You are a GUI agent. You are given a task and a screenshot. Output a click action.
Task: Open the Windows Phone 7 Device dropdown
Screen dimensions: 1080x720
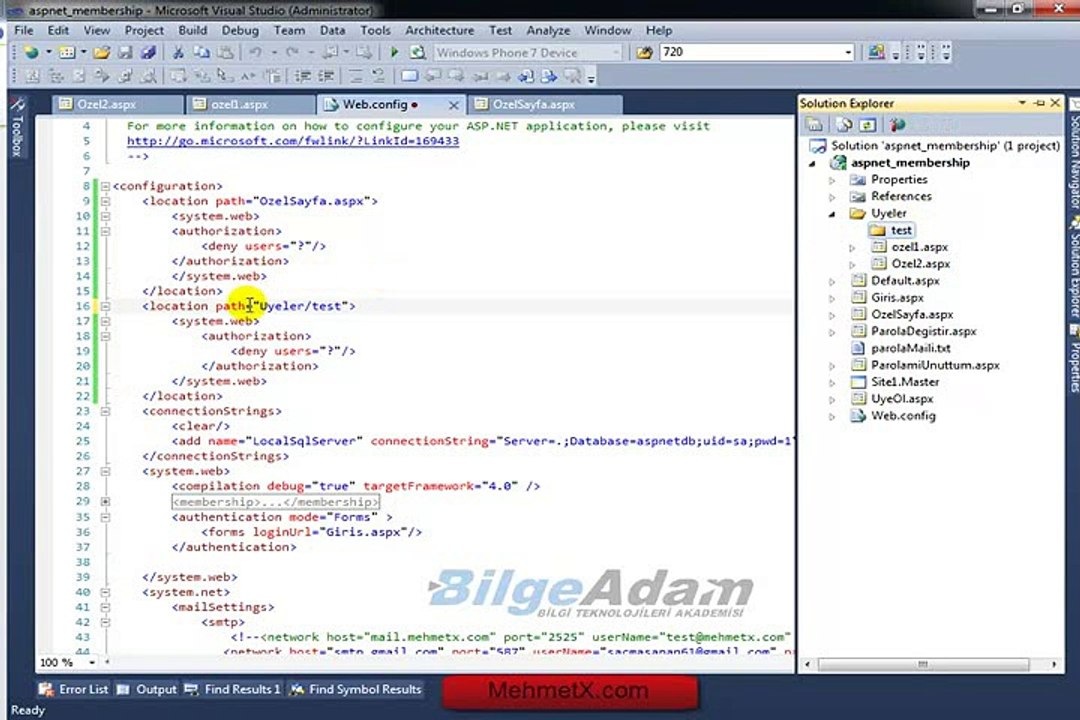click(616, 52)
